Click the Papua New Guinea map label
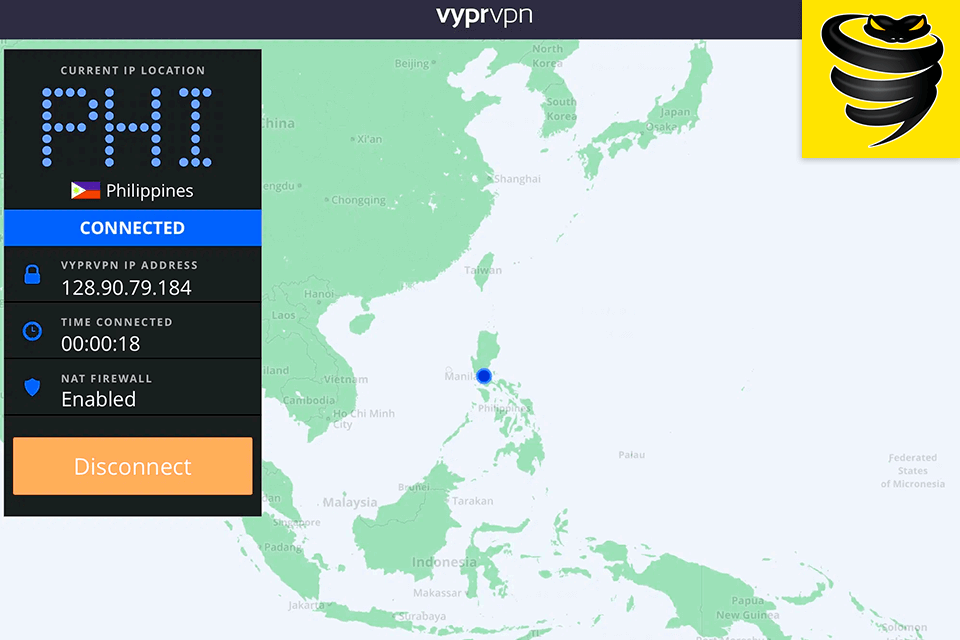 (748, 608)
